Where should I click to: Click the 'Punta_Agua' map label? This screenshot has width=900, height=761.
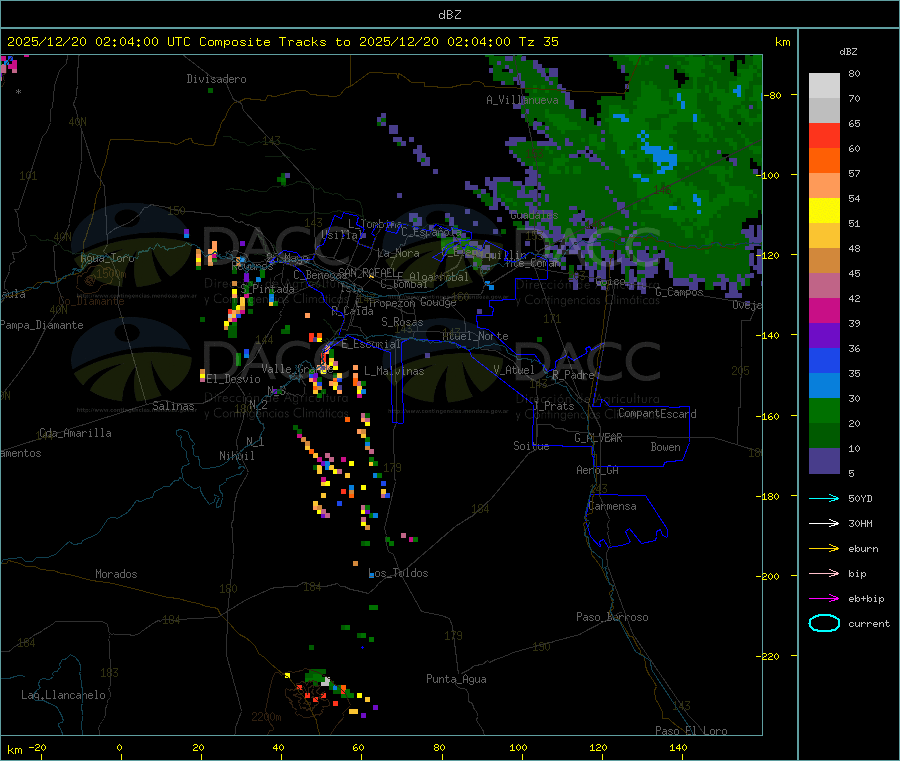pyautogui.click(x=456, y=679)
